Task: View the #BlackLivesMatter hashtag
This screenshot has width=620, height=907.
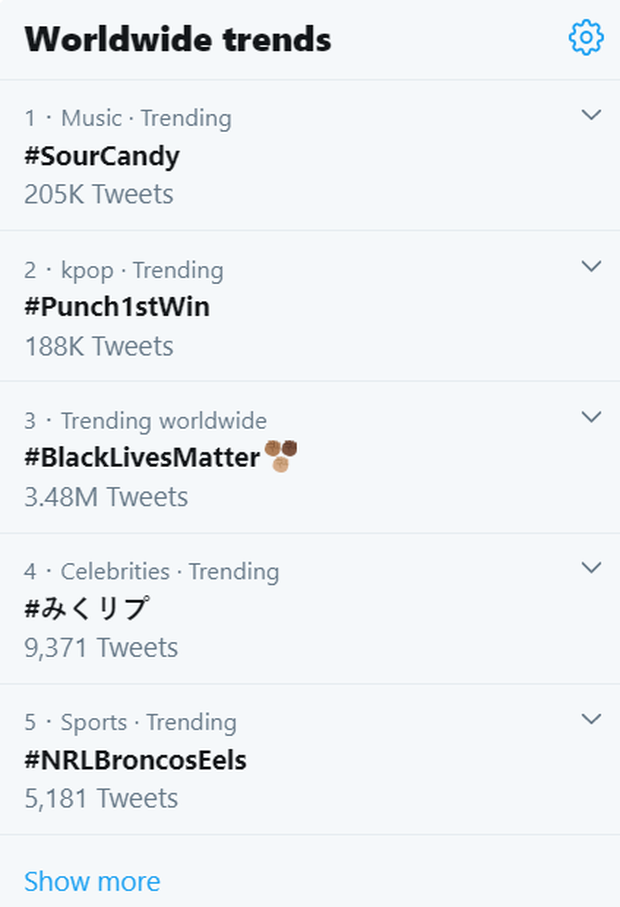Action: [142, 458]
